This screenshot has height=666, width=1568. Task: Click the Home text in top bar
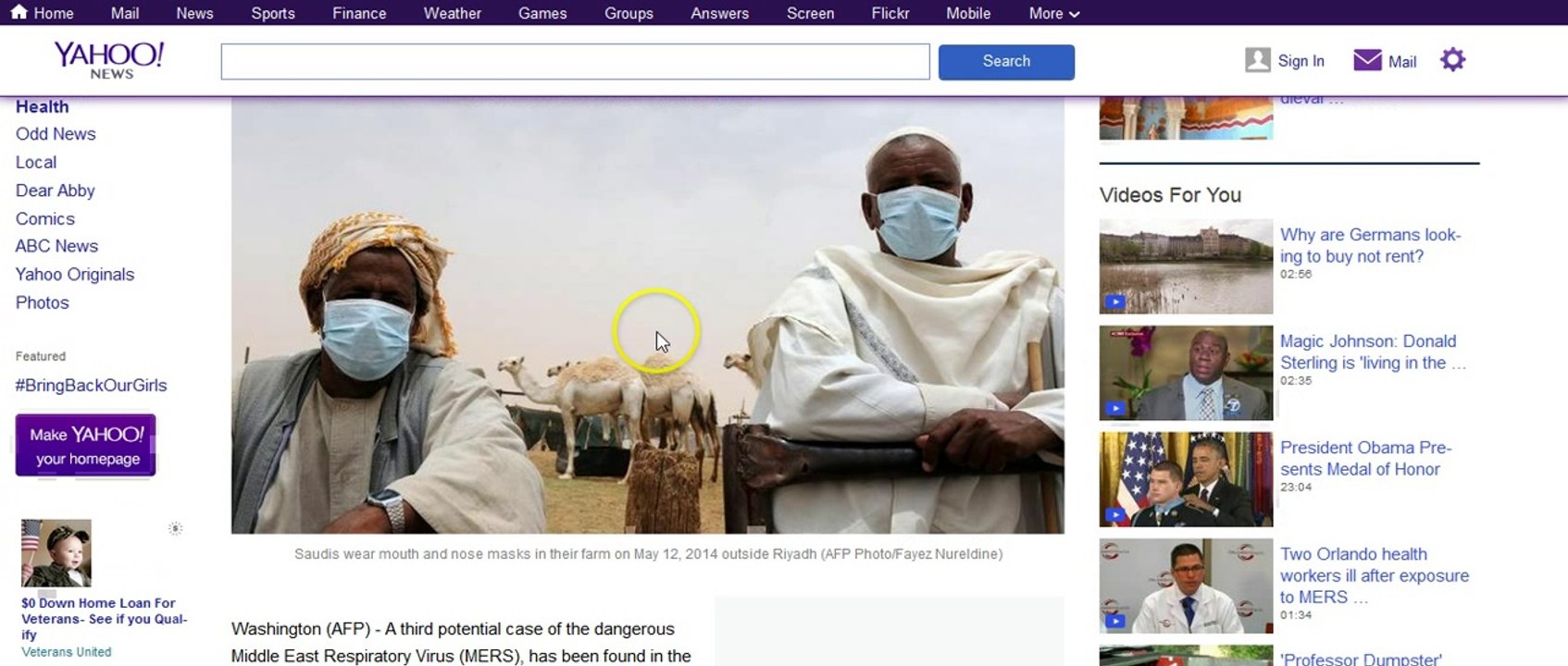[x=54, y=13]
